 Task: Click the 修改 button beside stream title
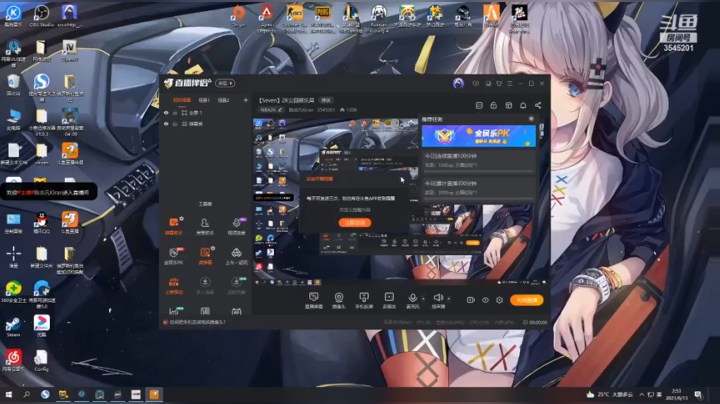(326, 100)
